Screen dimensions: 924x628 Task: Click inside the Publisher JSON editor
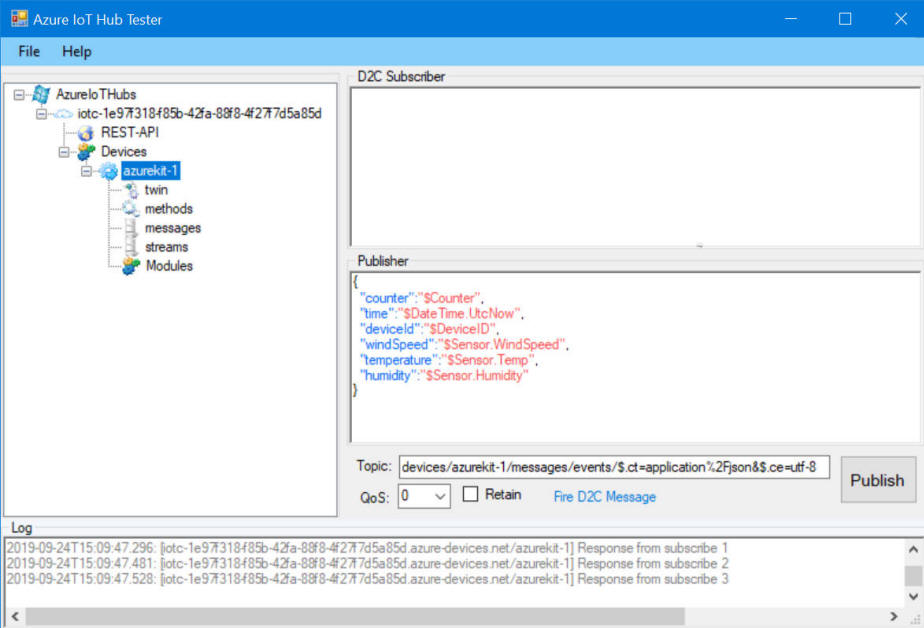click(635, 357)
